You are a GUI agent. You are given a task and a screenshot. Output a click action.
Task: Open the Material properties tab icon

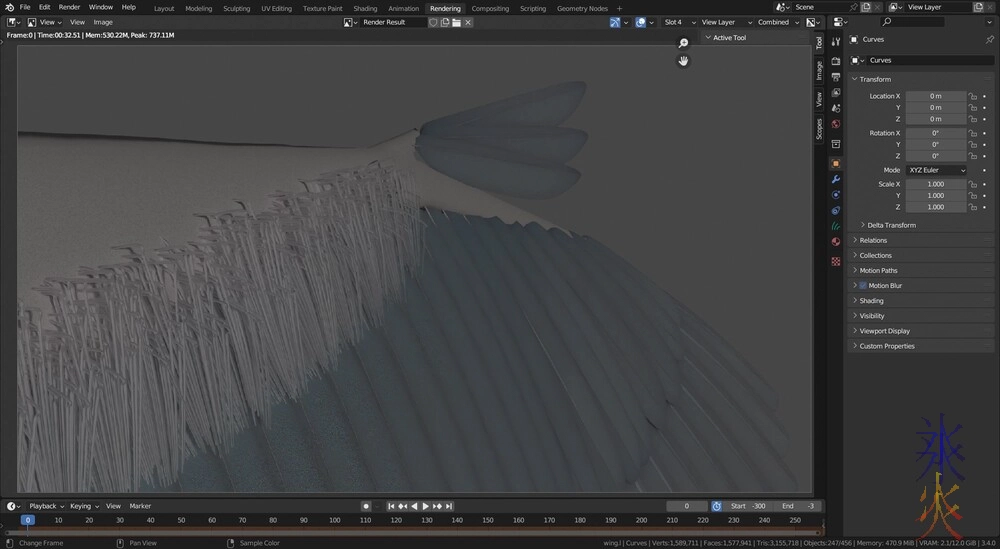tap(836, 242)
